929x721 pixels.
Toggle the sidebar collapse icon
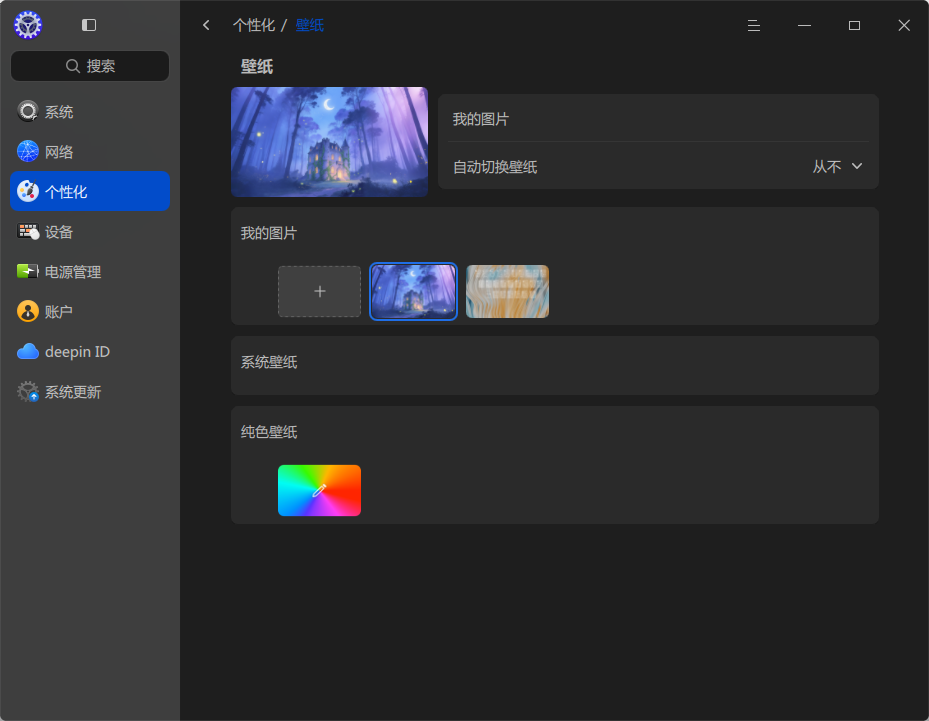tap(89, 25)
